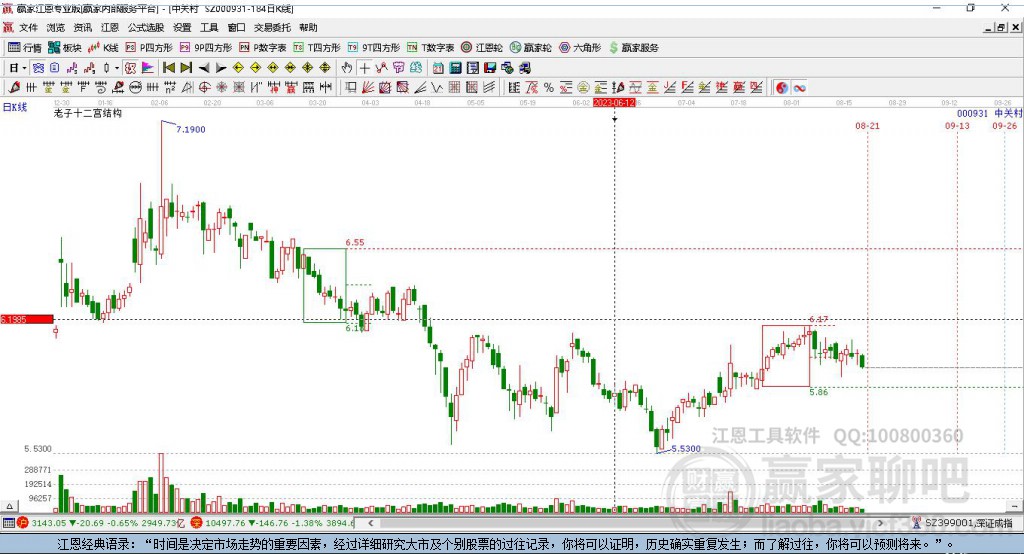Select the Gann fan lines tool

pos(368,88)
